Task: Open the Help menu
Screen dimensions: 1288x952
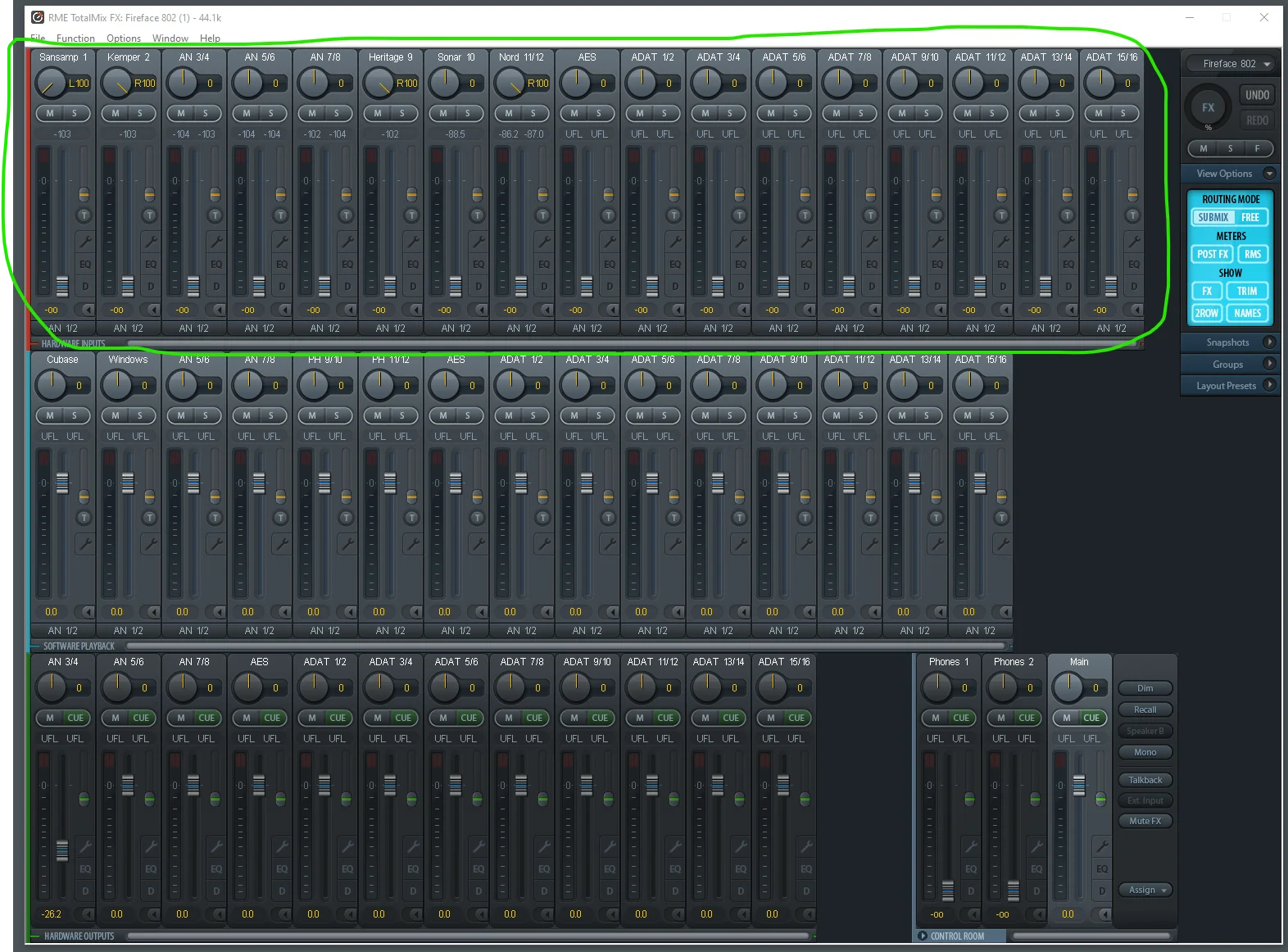Action: click(x=211, y=39)
